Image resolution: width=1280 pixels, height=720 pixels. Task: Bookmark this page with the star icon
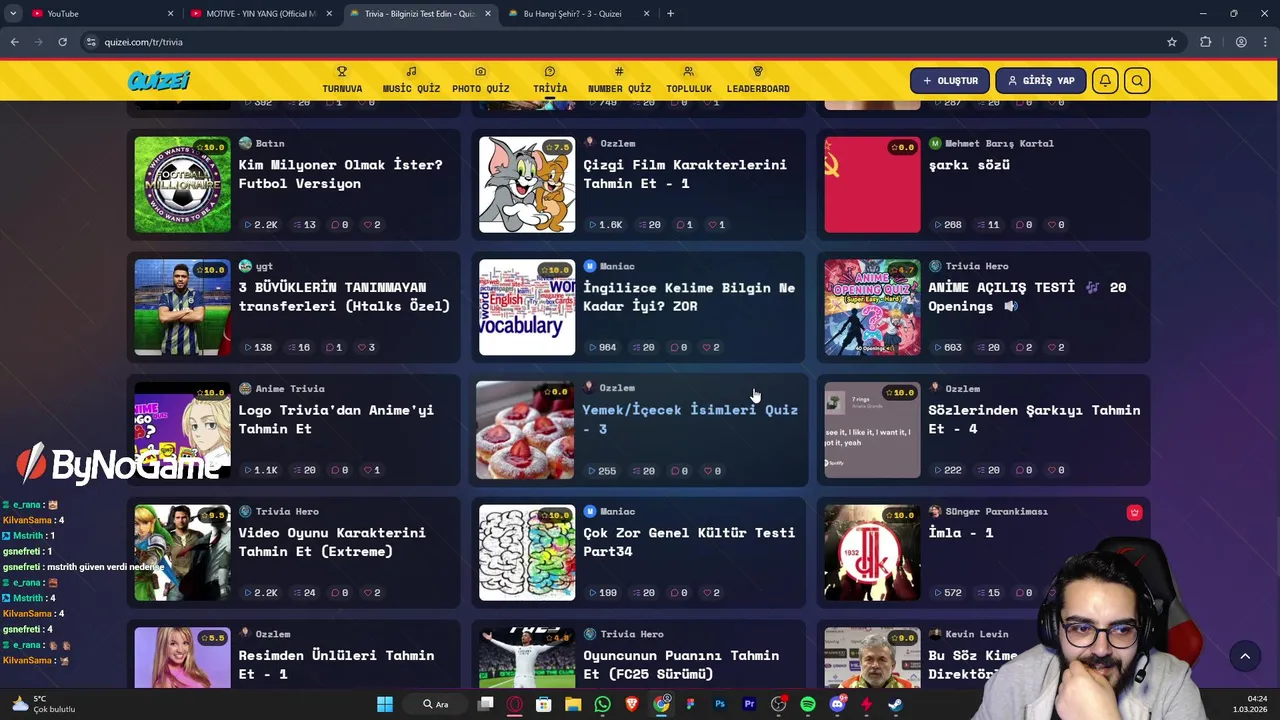(1172, 42)
